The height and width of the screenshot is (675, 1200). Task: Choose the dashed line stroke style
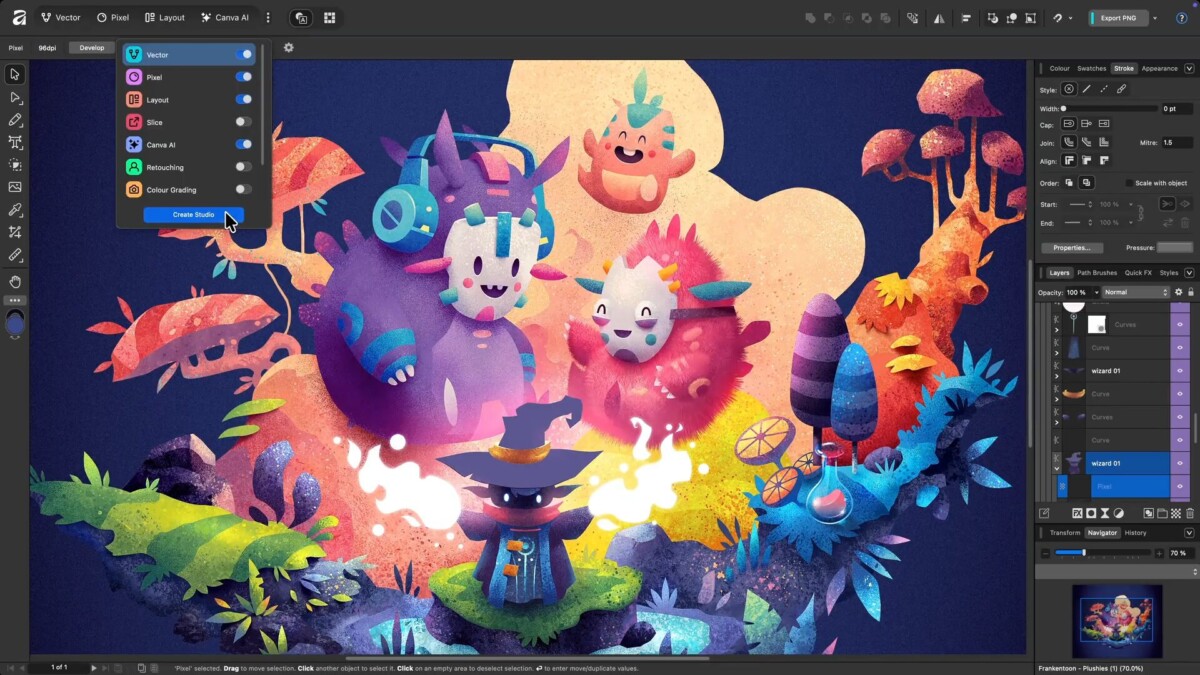coord(1104,89)
